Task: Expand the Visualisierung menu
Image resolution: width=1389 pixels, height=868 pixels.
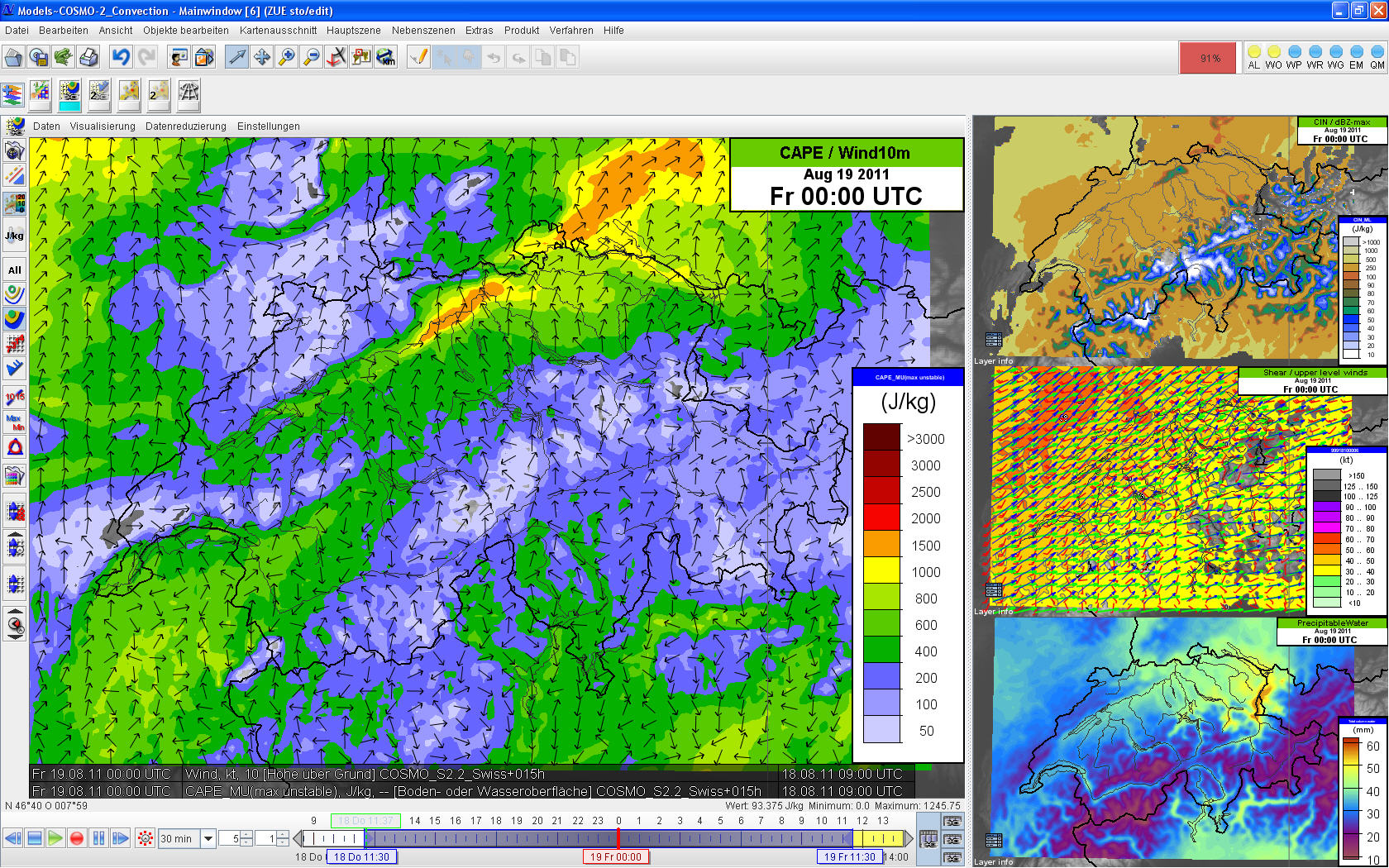Action: click(103, 126)
